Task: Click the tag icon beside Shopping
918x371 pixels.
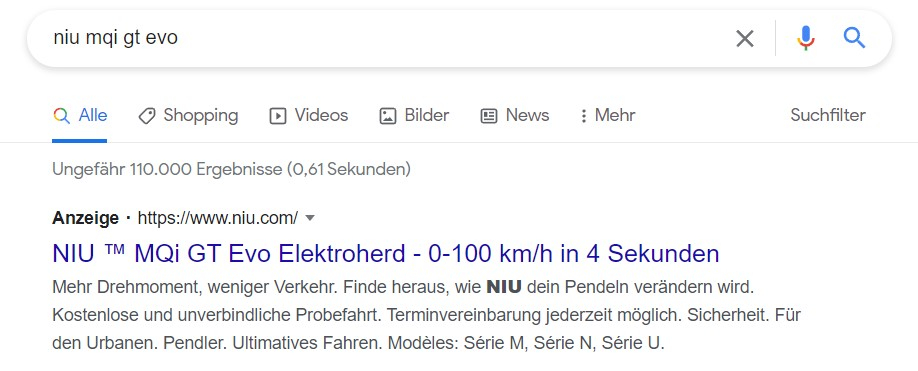Action: 146,116
